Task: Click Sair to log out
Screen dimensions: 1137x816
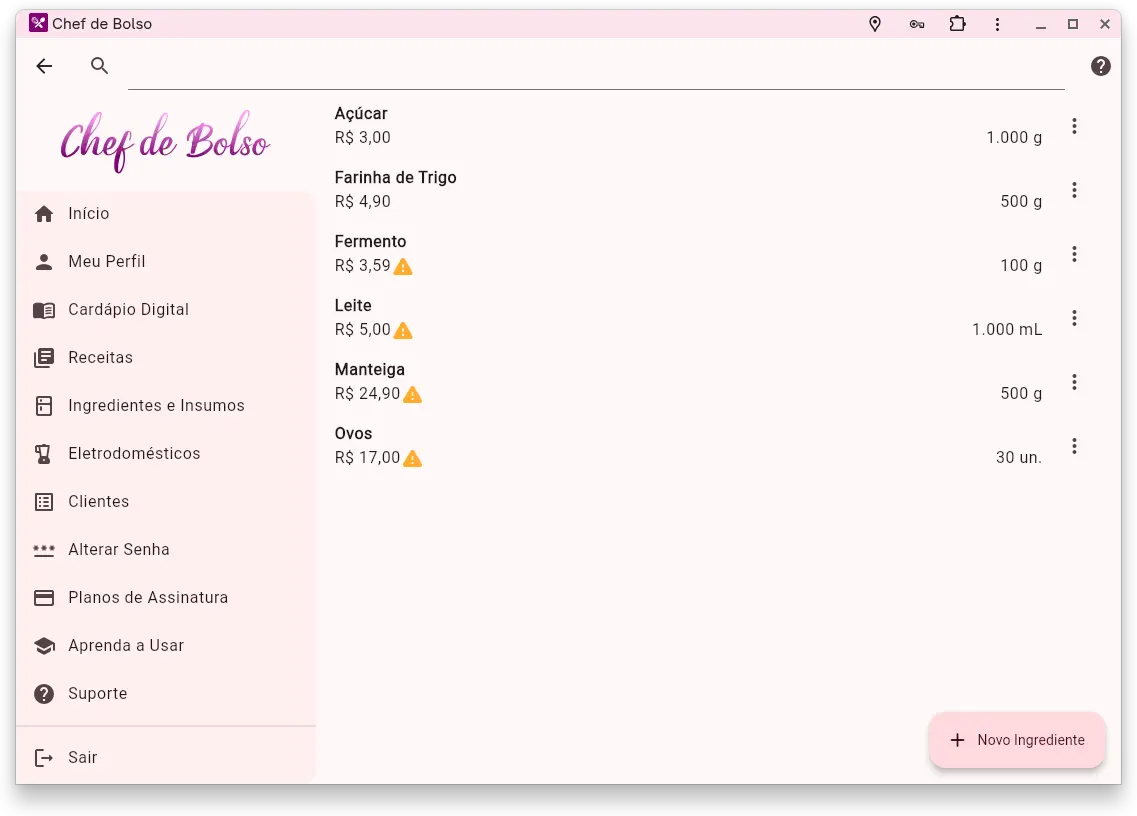Action: (82, 757)
